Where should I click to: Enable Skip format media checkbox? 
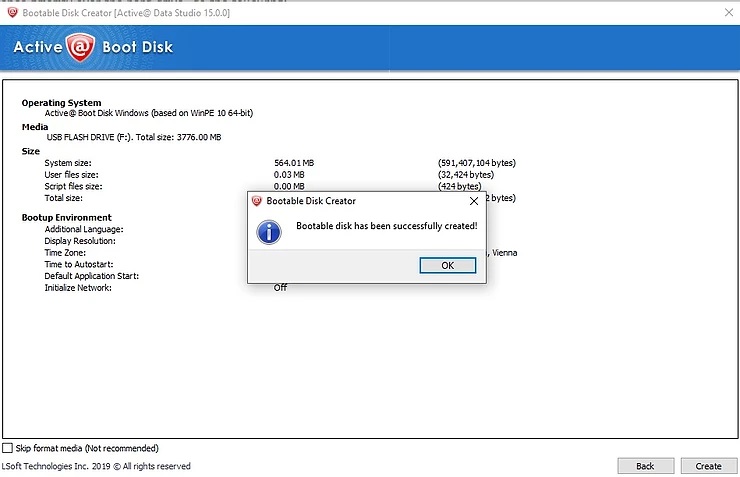(x=8, y=448)
